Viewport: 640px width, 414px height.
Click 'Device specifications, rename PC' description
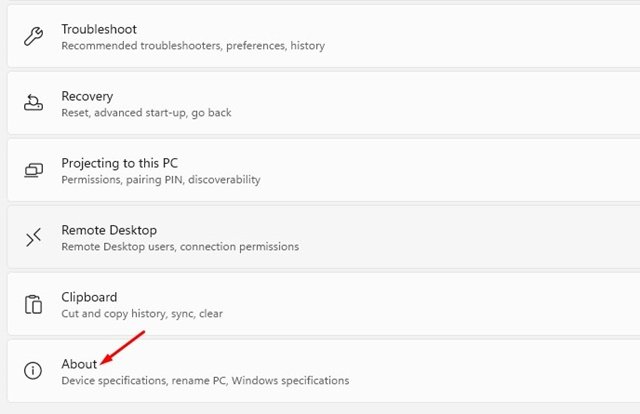tap(144, 381)
